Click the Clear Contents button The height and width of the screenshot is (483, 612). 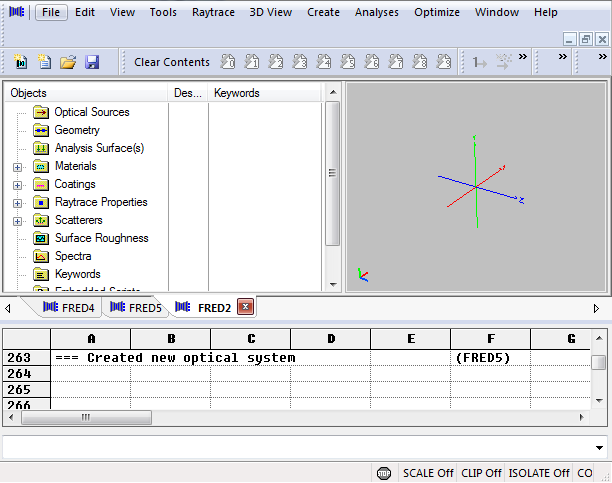tap(172, 62)
